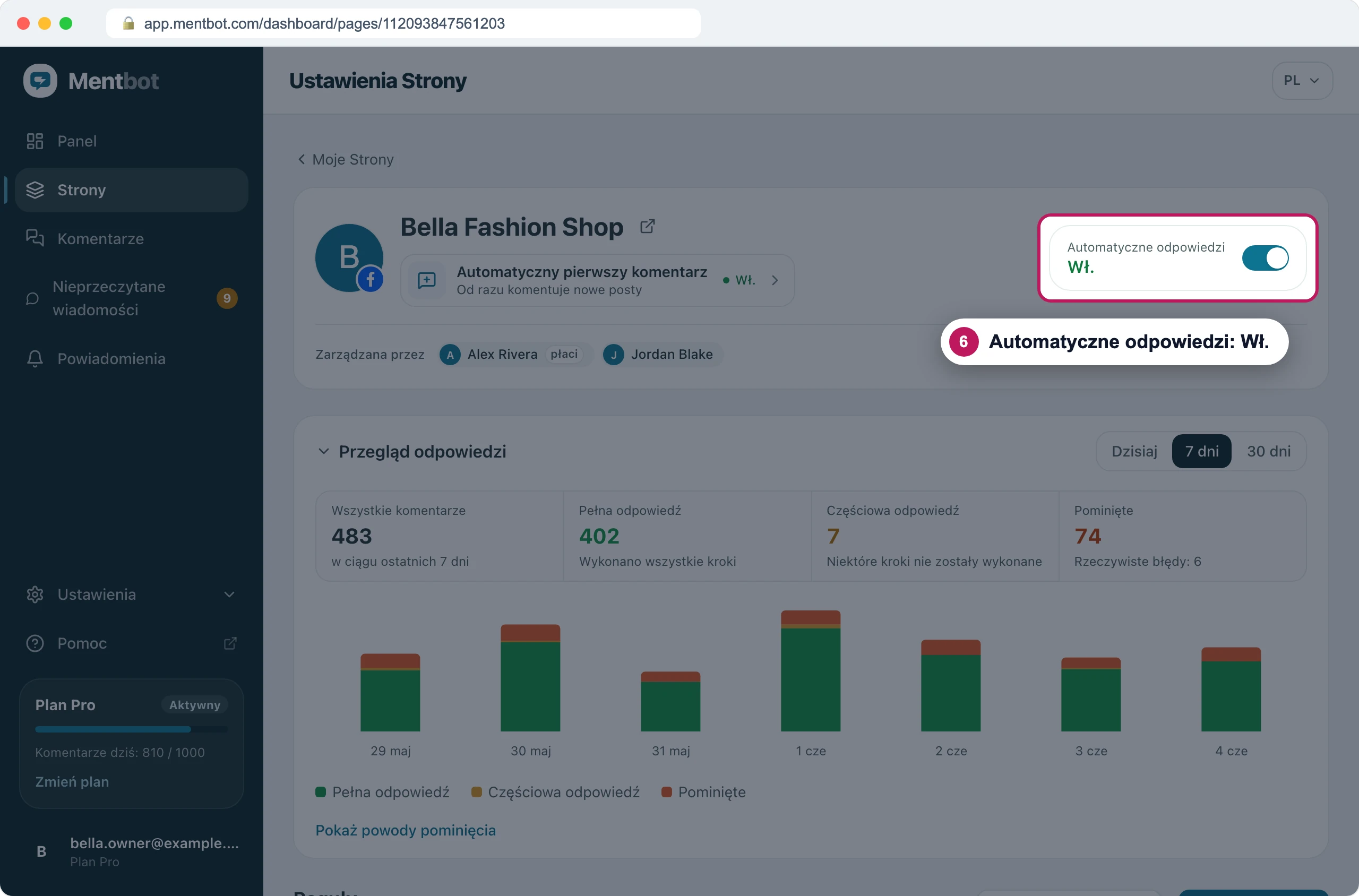
Task: Open the PL language dropdown
Action: pyautogui.click(x=1302, y=81)
